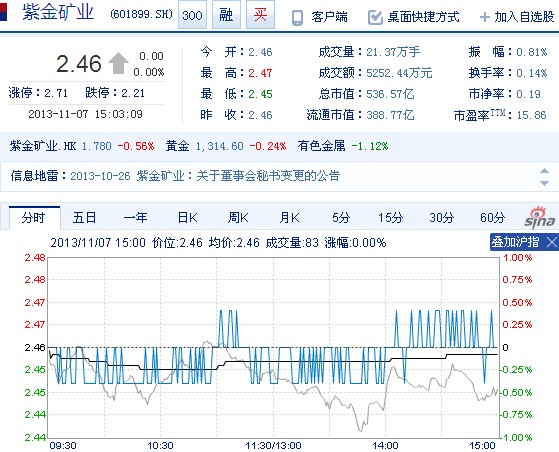Screen dimensions: 559x452
Task: Click the 流通市值 value 388.77亿
Action: (390, 115)
